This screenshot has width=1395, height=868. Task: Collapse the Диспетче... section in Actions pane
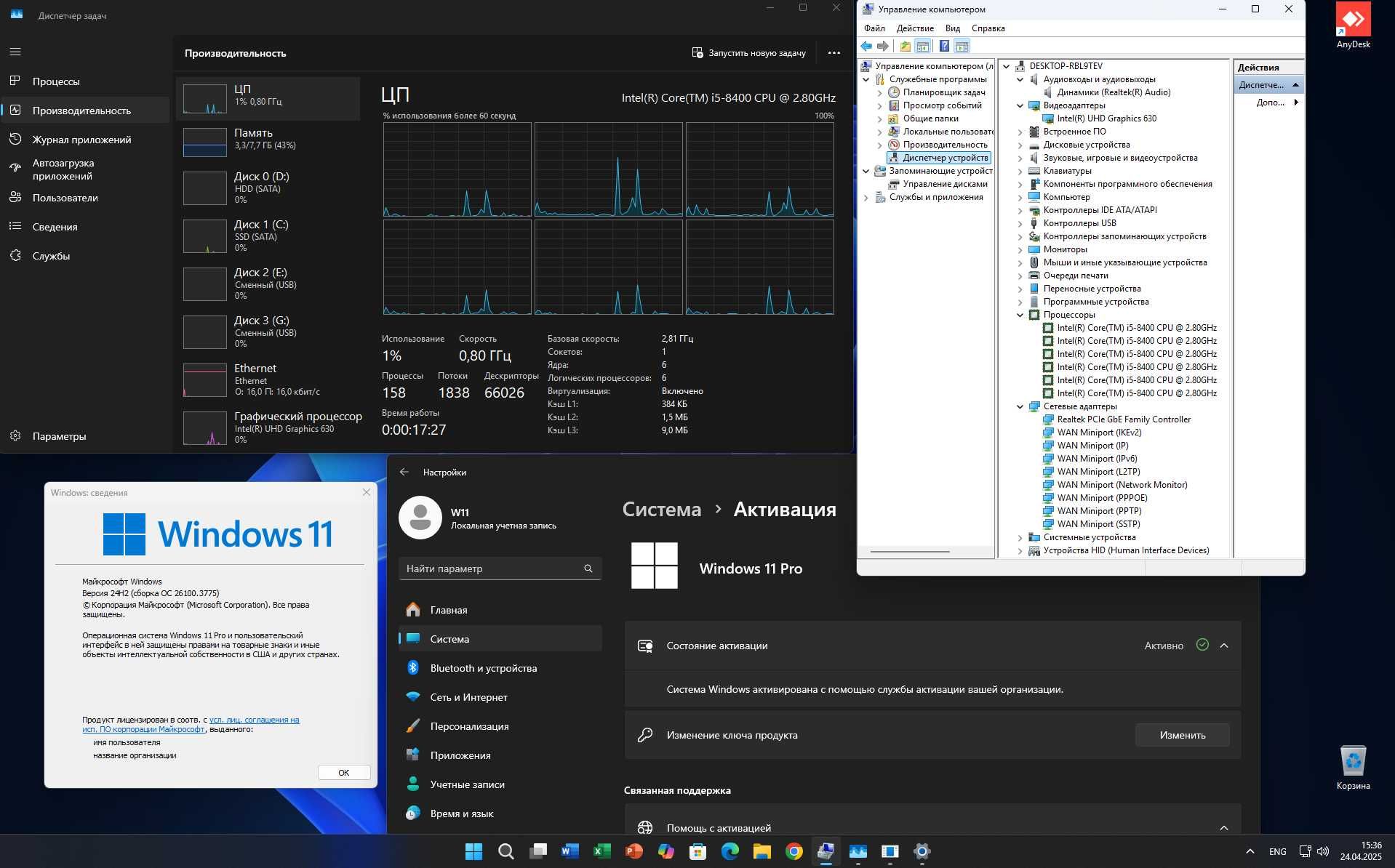click(1295, 85)
